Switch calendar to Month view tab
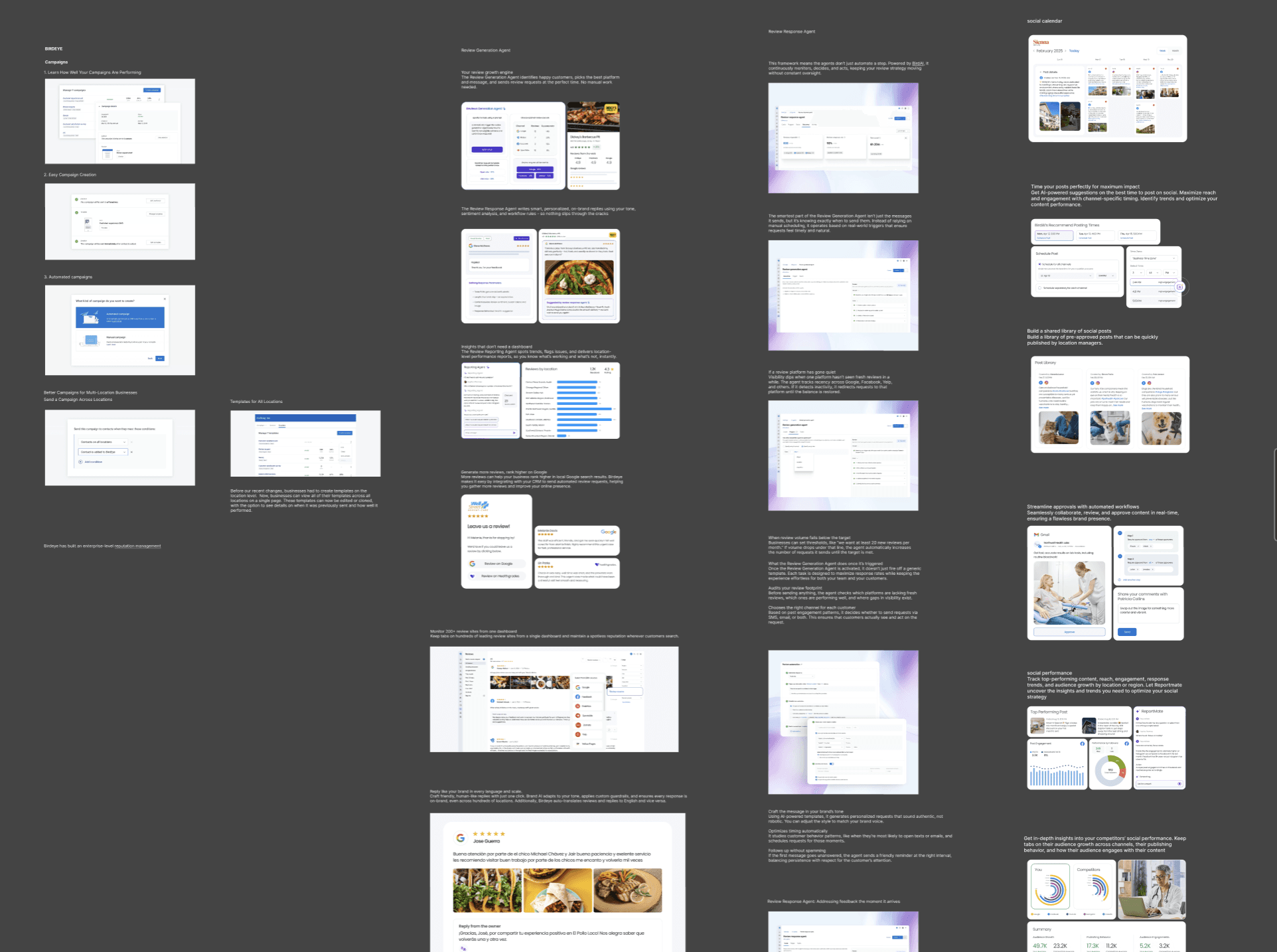This screenshot has height=952, width=1277. coord(1175,51)
